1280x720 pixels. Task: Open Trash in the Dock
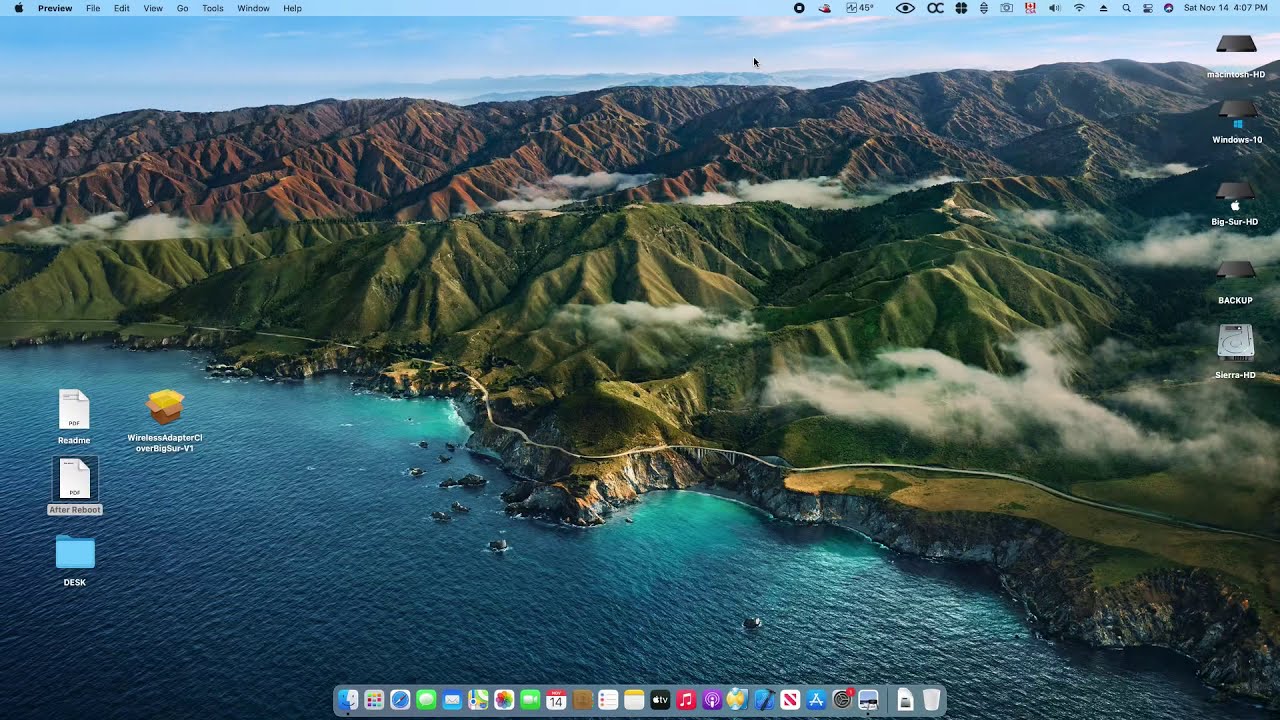tap(931, 700)
